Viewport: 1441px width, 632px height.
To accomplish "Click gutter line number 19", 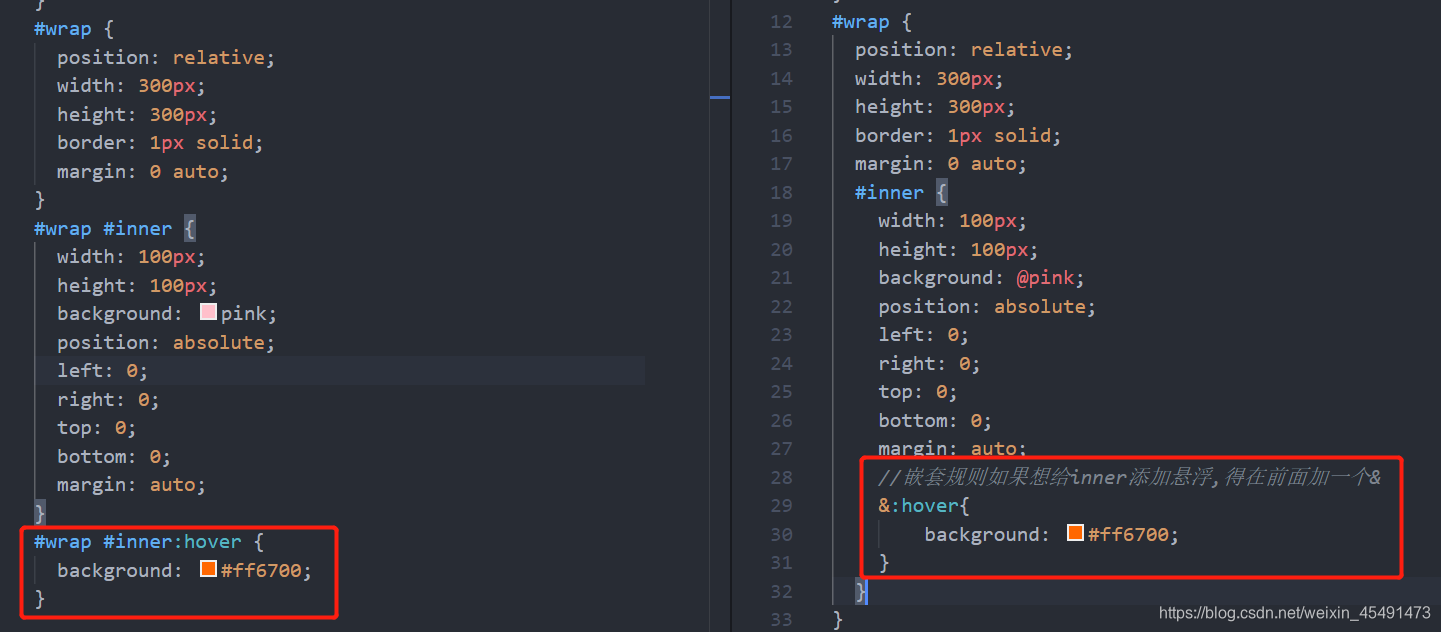I will click(782, 220).
